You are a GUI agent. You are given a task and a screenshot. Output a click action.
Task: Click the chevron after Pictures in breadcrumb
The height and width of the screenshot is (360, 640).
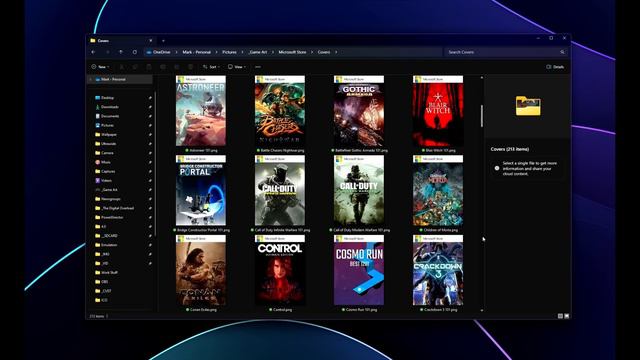click(x=242, y=52)
